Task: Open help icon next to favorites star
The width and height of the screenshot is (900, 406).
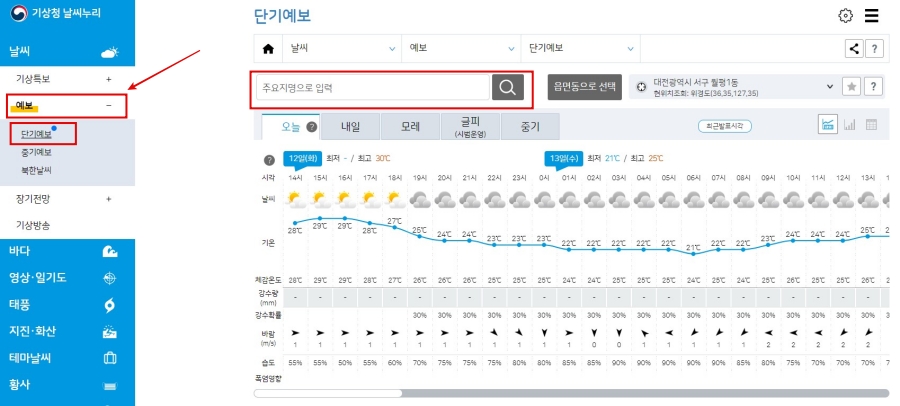Action: pos(873,87)
